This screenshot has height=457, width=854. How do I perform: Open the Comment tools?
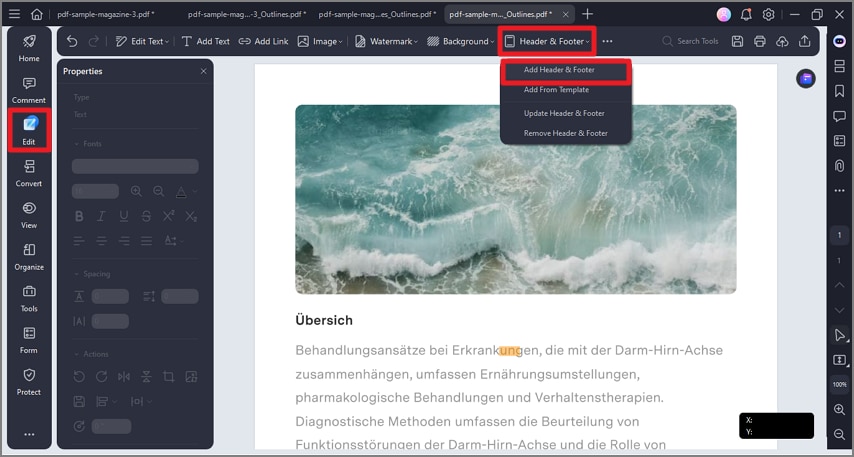point(29,90)
